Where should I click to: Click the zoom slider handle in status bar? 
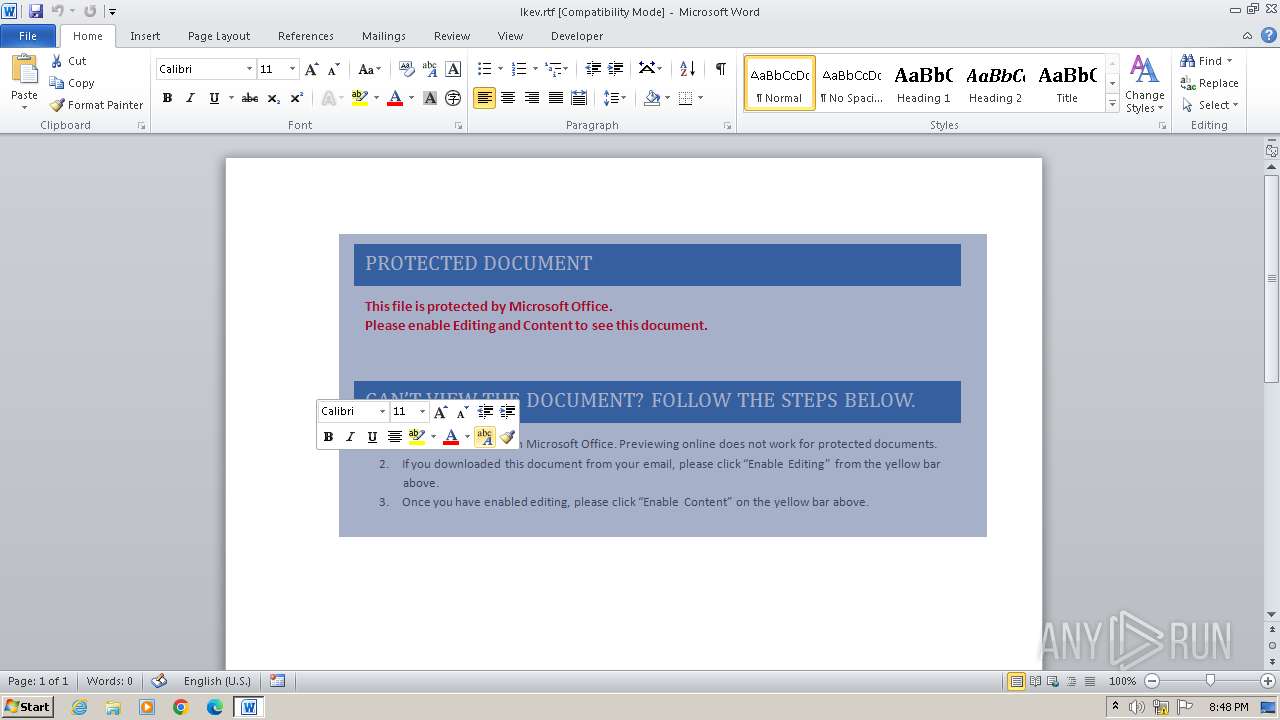pyautogui.click(x=1210, y=681)
